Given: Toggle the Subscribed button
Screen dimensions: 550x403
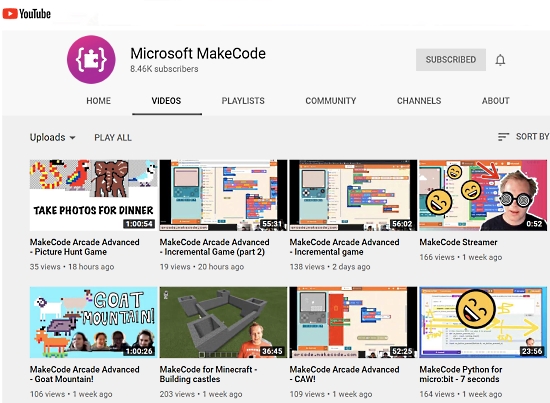Looking at the screenshot, I should [451, 60].
